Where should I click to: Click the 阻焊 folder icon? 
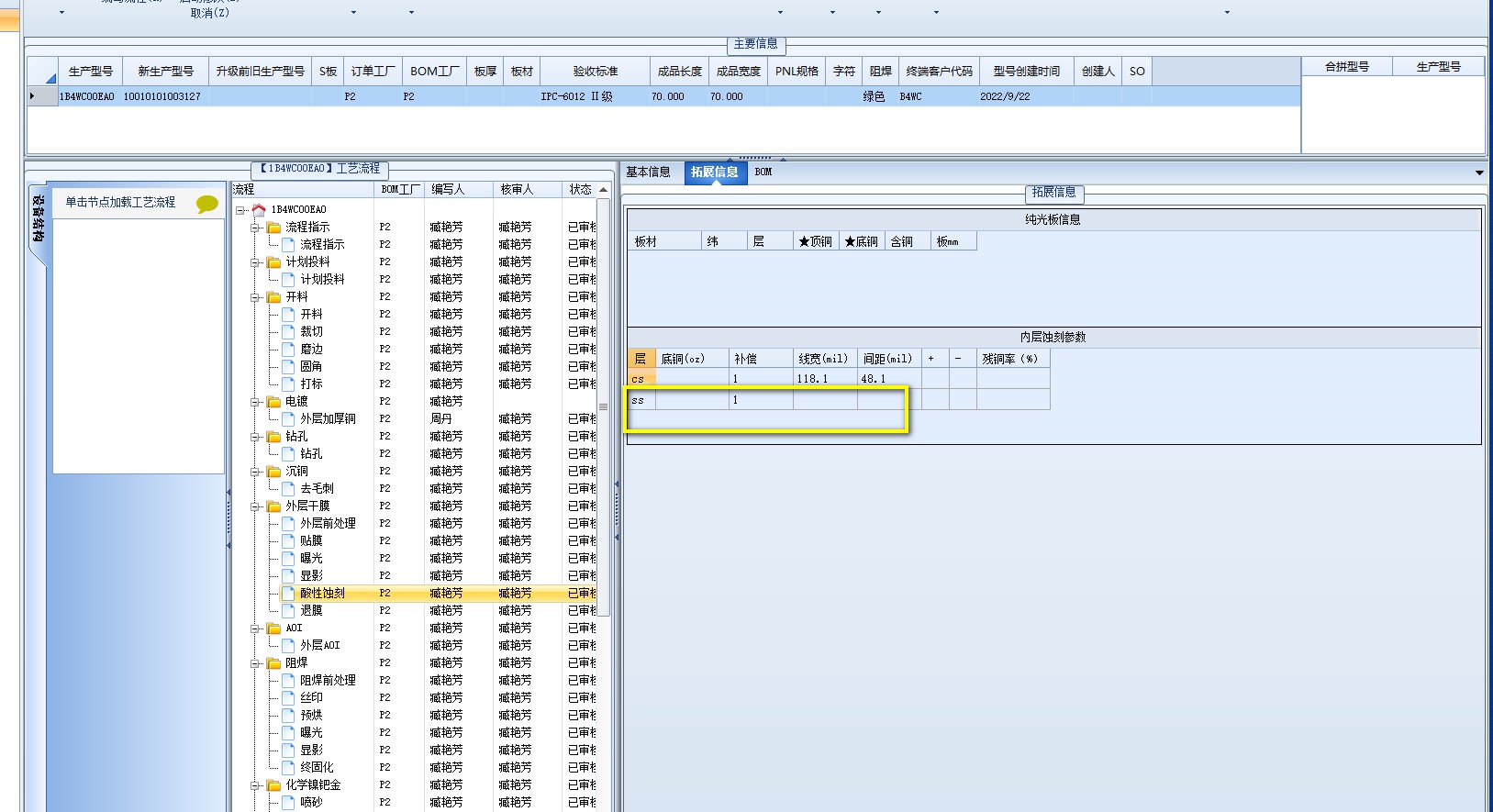(273, 663)
